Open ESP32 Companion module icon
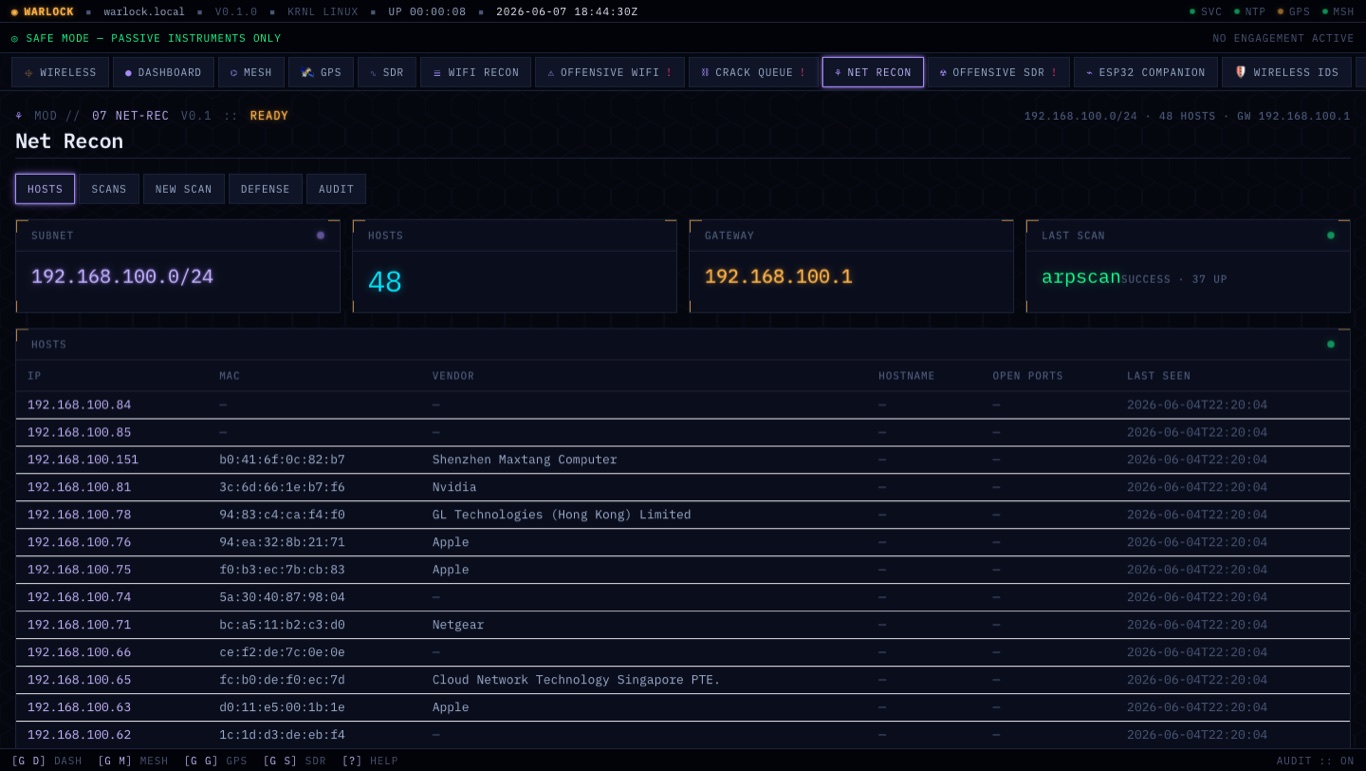 click(1089, 73)
